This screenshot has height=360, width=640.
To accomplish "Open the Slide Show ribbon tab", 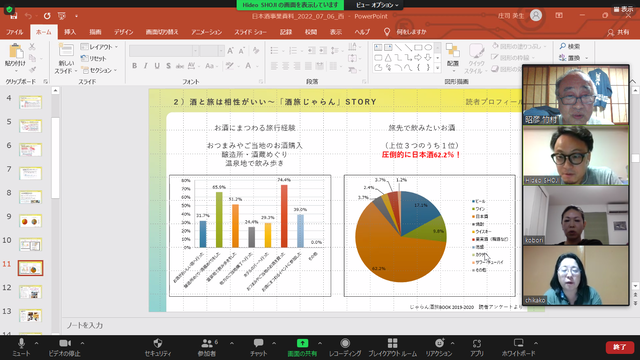I will click(x=250, y=32).
